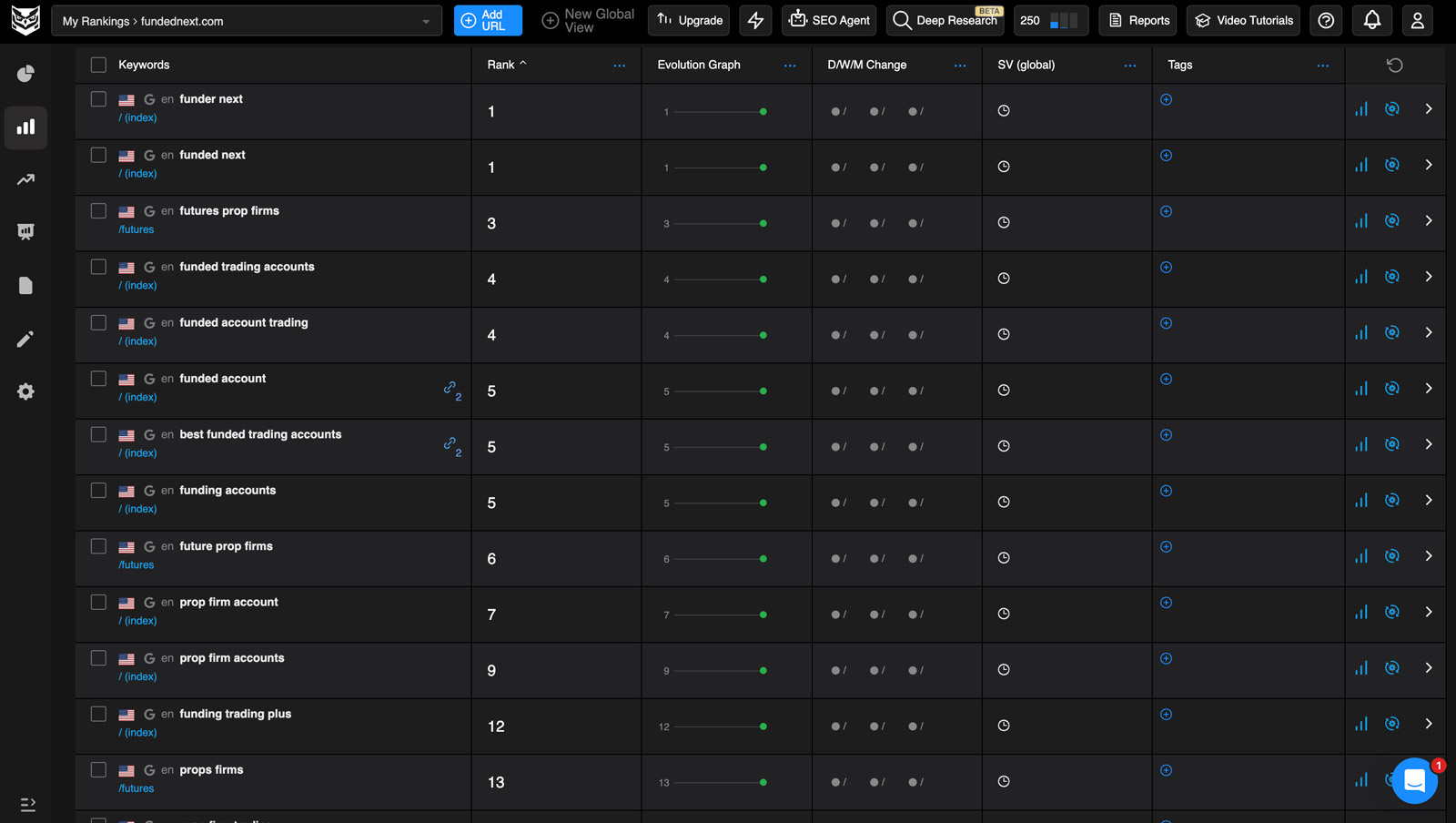This screenshot has width=1456, height=823.
Task: Add tag to 'funder next' keyword
Action: point(1166,99)
